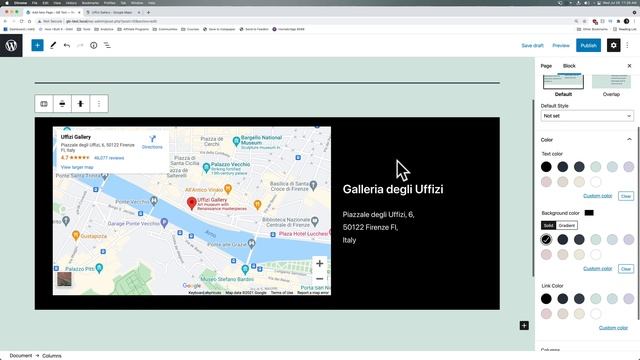Select Solid background type
This screenshot has width=640, height=360.
[548, 225]
